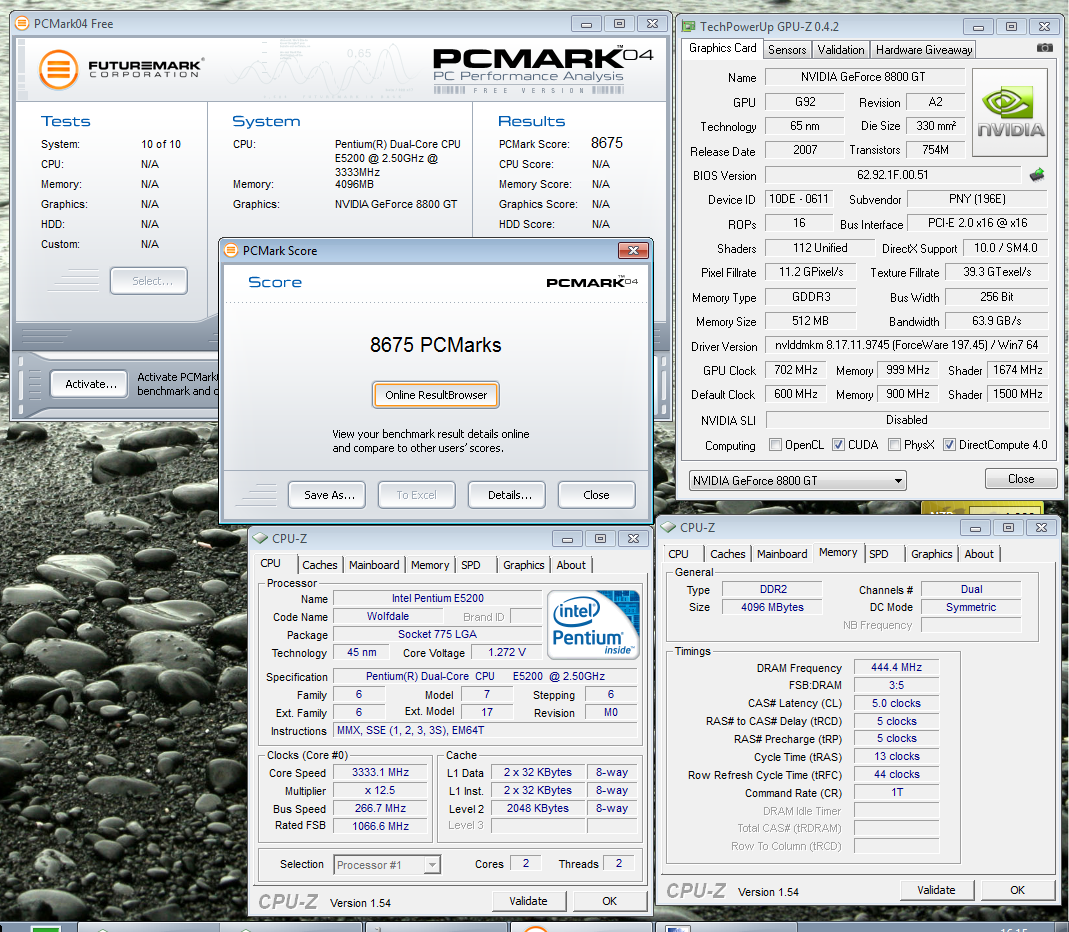Screen dimensions: 1069x932
Task: Open SPD tab in the left CPU-Z window
Action: [x=470, y=565]
